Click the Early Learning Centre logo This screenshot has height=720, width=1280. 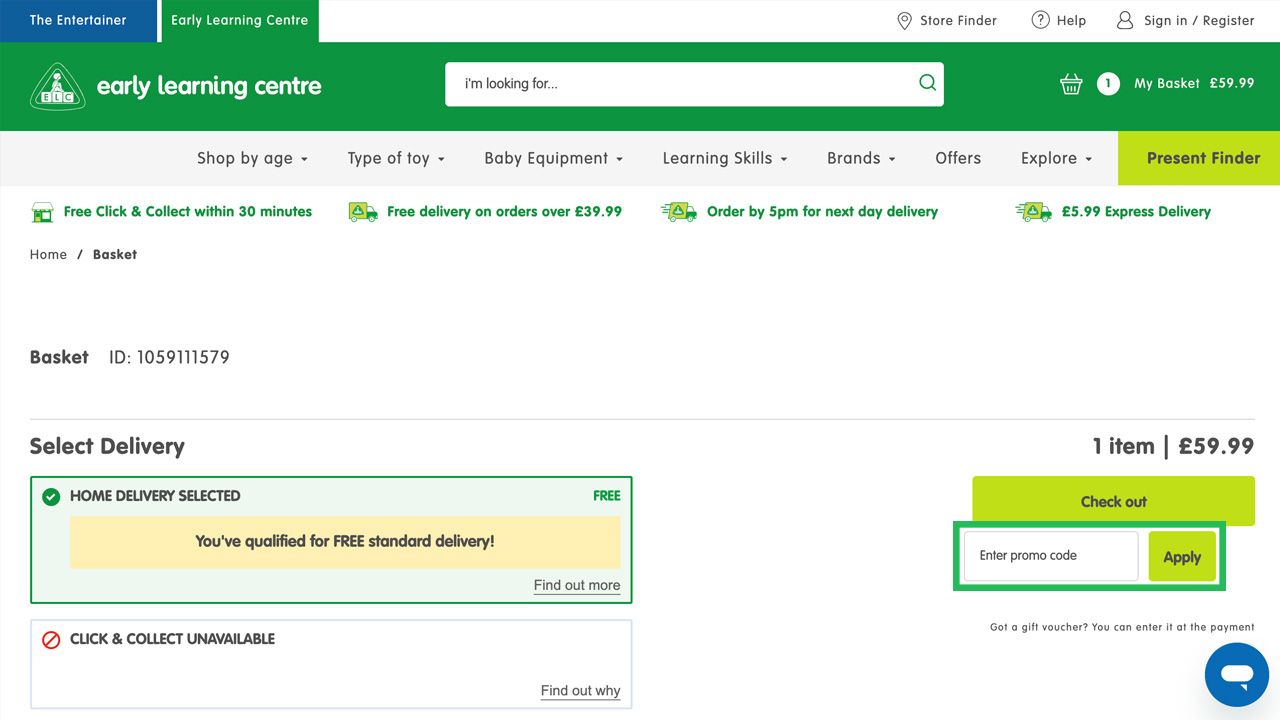point(176,86)
